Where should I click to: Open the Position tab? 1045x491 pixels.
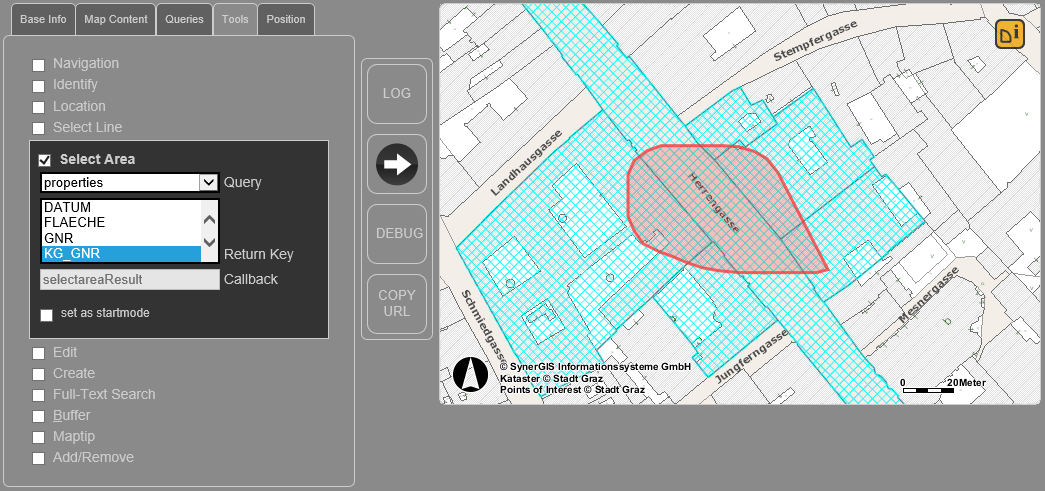pos(286,19)
